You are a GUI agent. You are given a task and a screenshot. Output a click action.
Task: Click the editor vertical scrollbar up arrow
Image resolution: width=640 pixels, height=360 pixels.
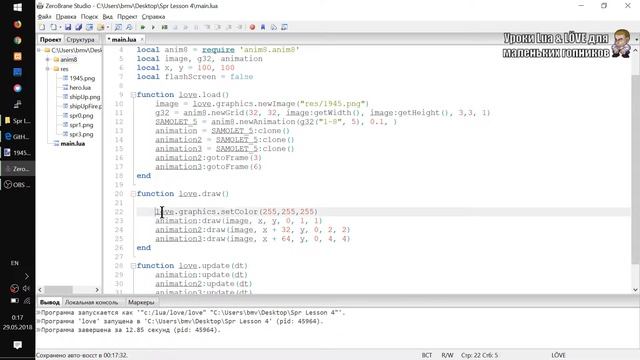(636, 51)
